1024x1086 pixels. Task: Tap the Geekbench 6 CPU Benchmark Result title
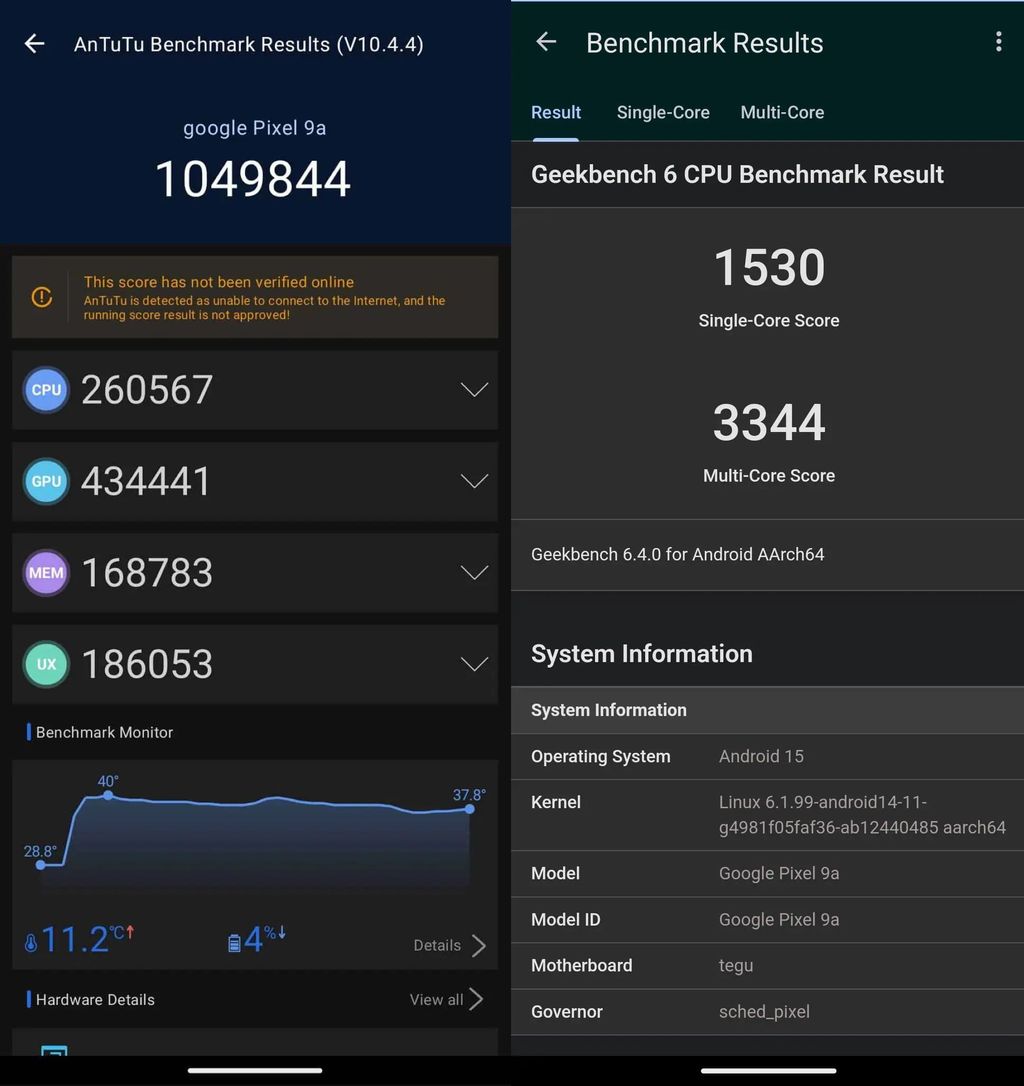click(737, 175)
